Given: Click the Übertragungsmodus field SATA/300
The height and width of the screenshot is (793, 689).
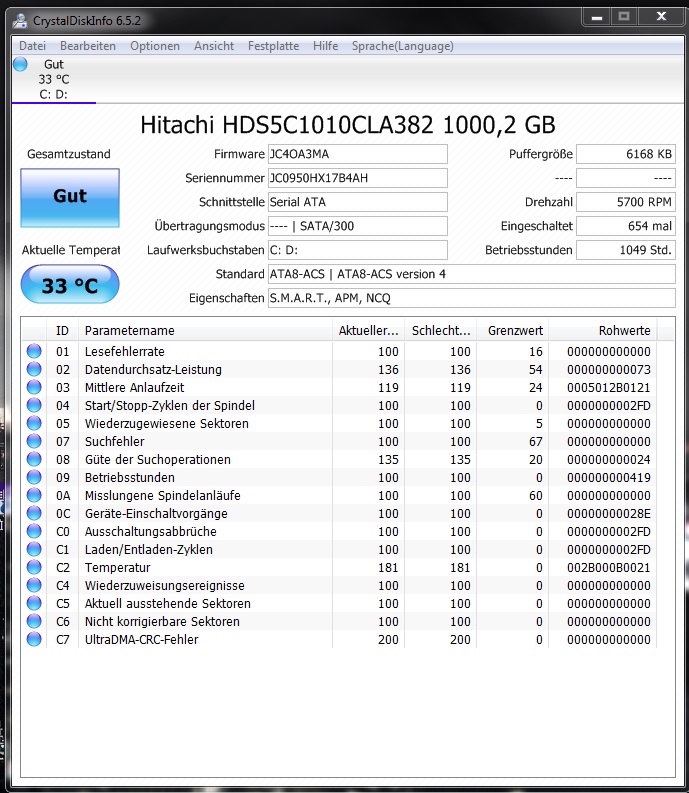Looking at the screenshot, I should pos(358,226).
